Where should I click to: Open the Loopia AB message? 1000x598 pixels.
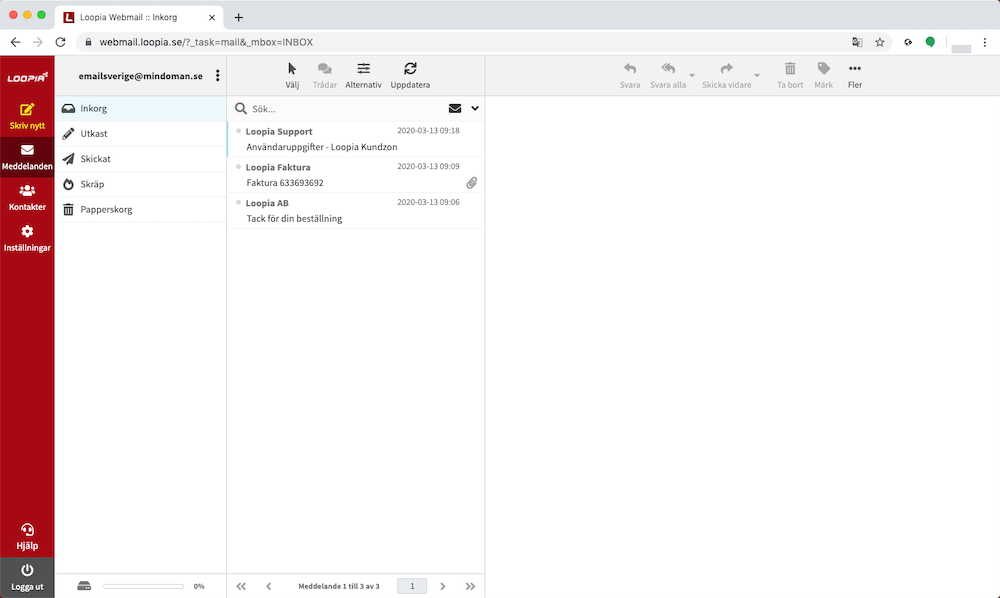[356, 211]
